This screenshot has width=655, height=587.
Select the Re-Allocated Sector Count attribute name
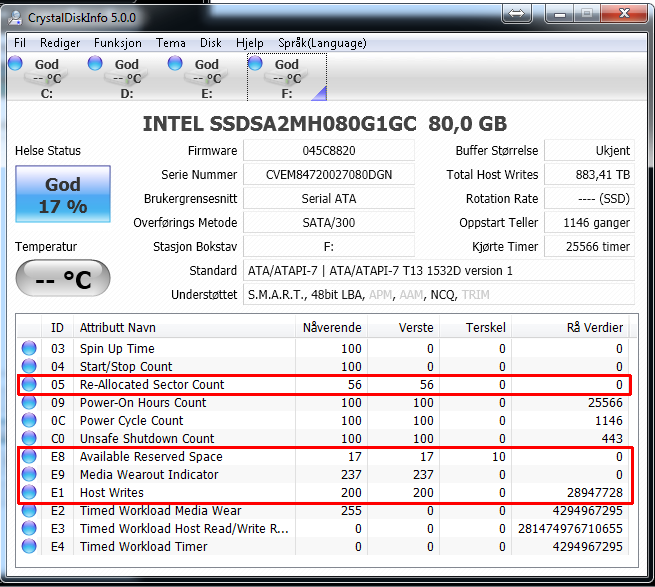click(152, 384)
